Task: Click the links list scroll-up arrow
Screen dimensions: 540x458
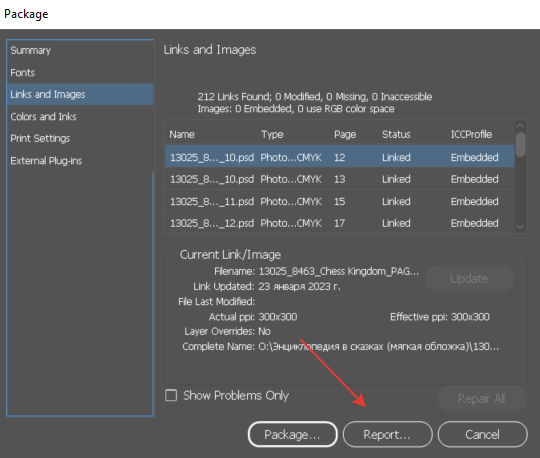Action: (520, 126)
